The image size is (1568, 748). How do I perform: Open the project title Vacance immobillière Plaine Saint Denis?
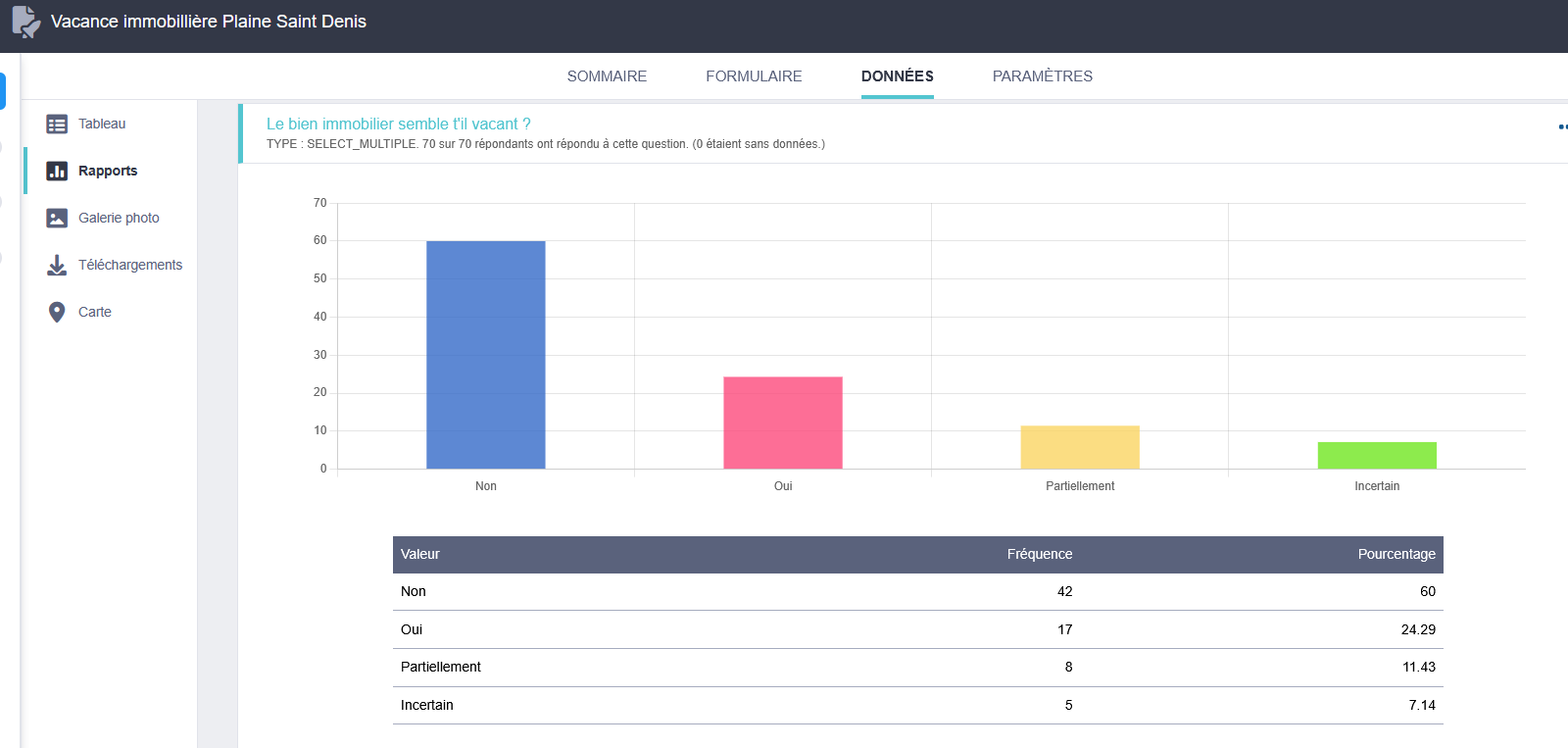pyautogui.click(x=209, y=22)
